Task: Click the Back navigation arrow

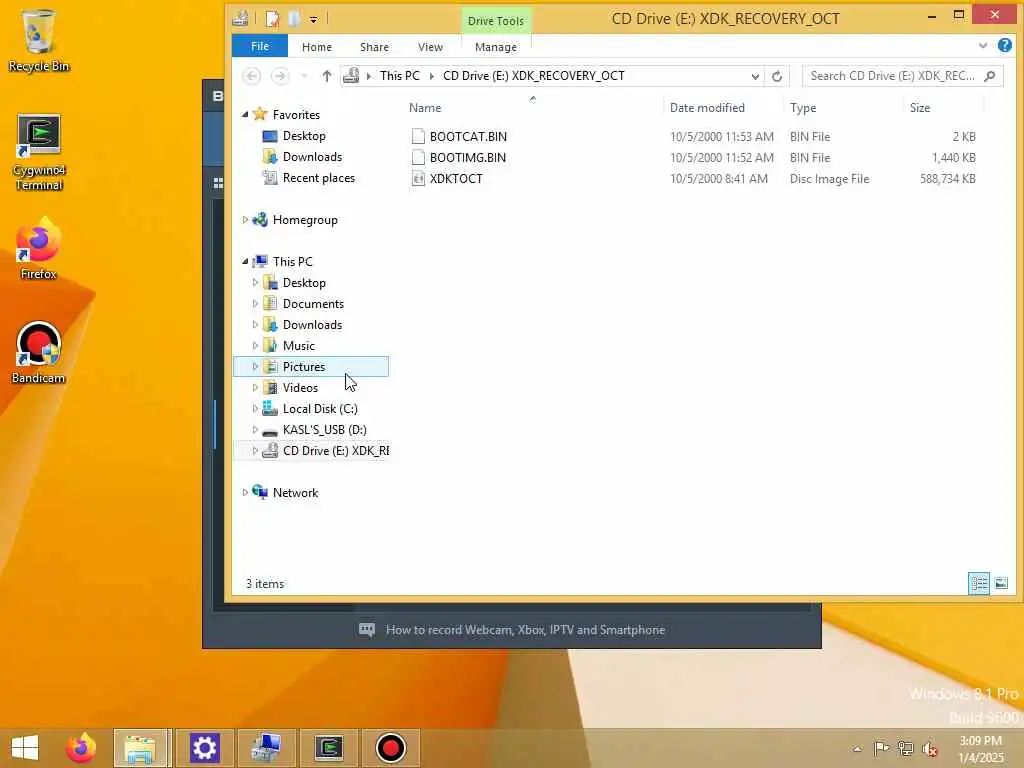Action: pyautogui.click(x=251, y=76)
